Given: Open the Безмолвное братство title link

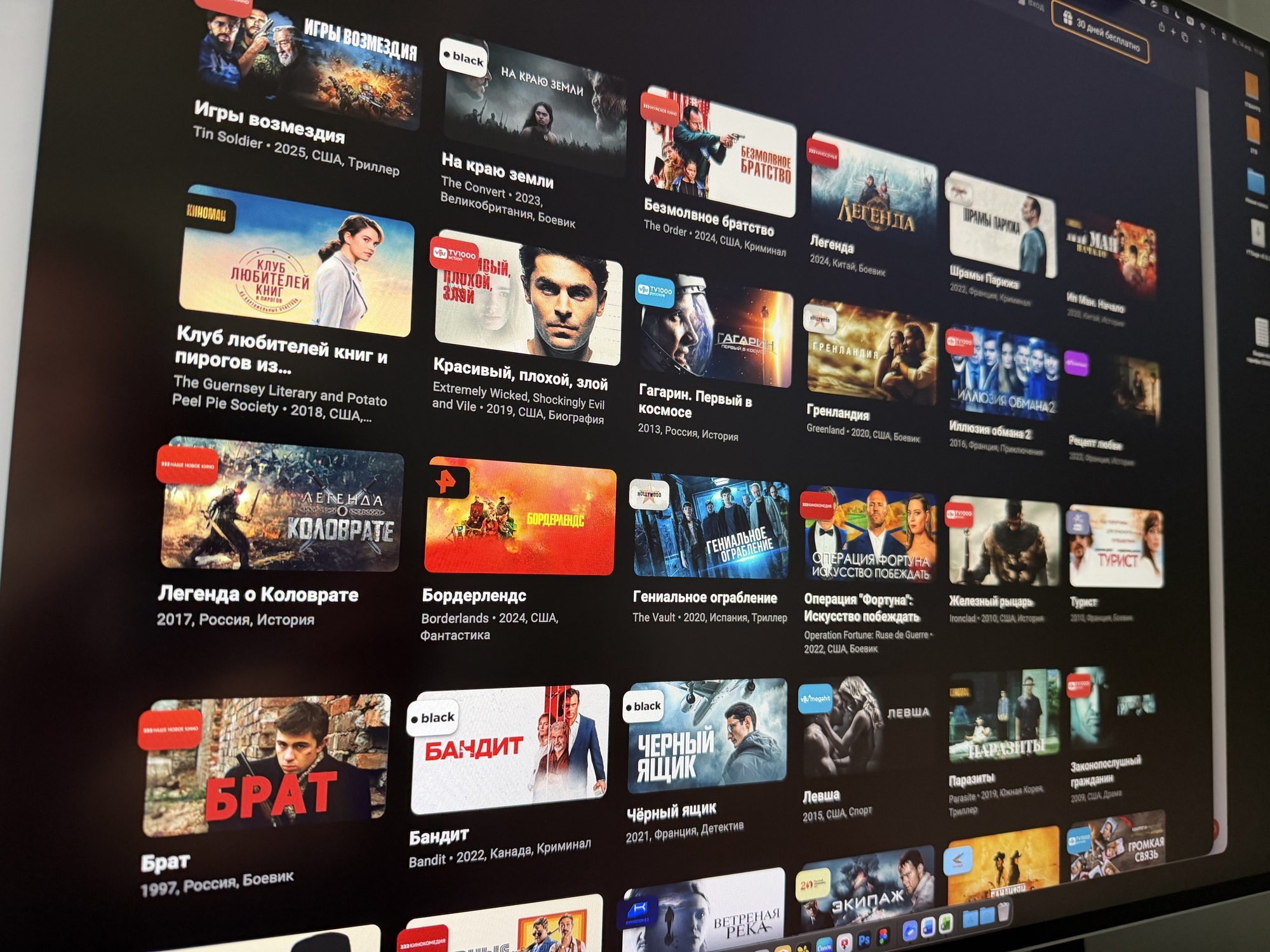Looking at the screenshot, I should (x=709, y=217).
